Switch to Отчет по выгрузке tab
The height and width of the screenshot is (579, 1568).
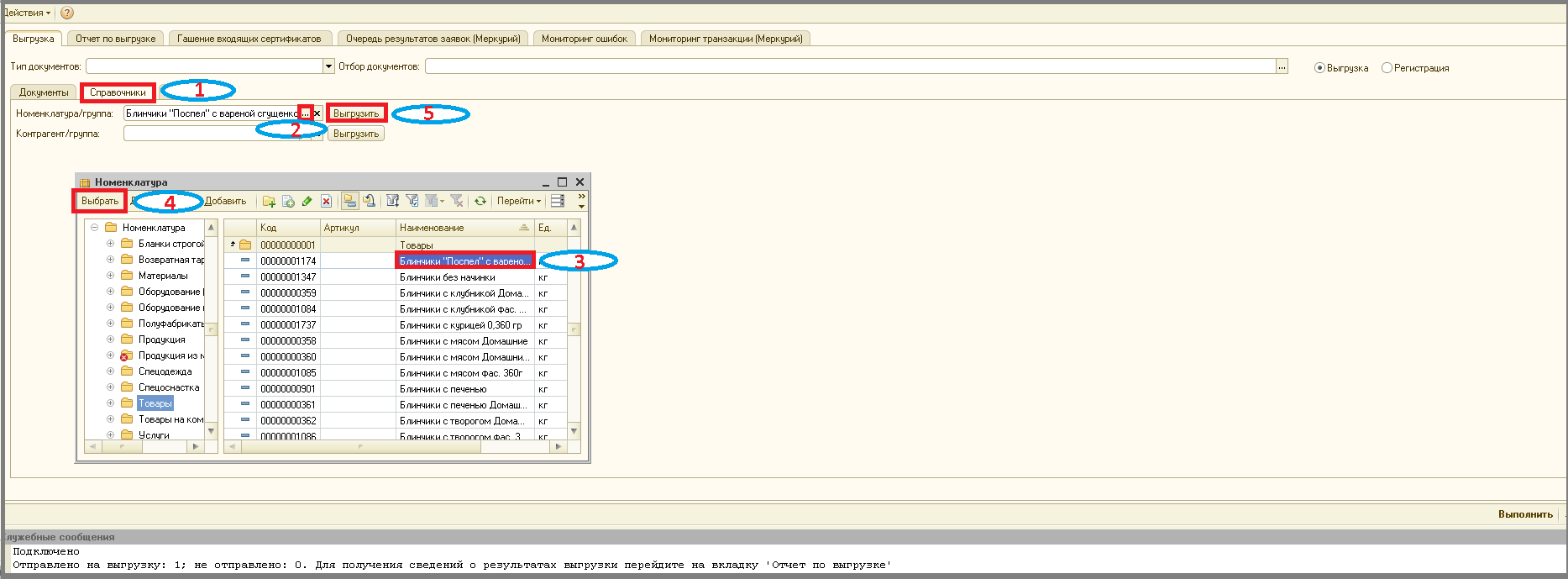click(x=116, y=39)
